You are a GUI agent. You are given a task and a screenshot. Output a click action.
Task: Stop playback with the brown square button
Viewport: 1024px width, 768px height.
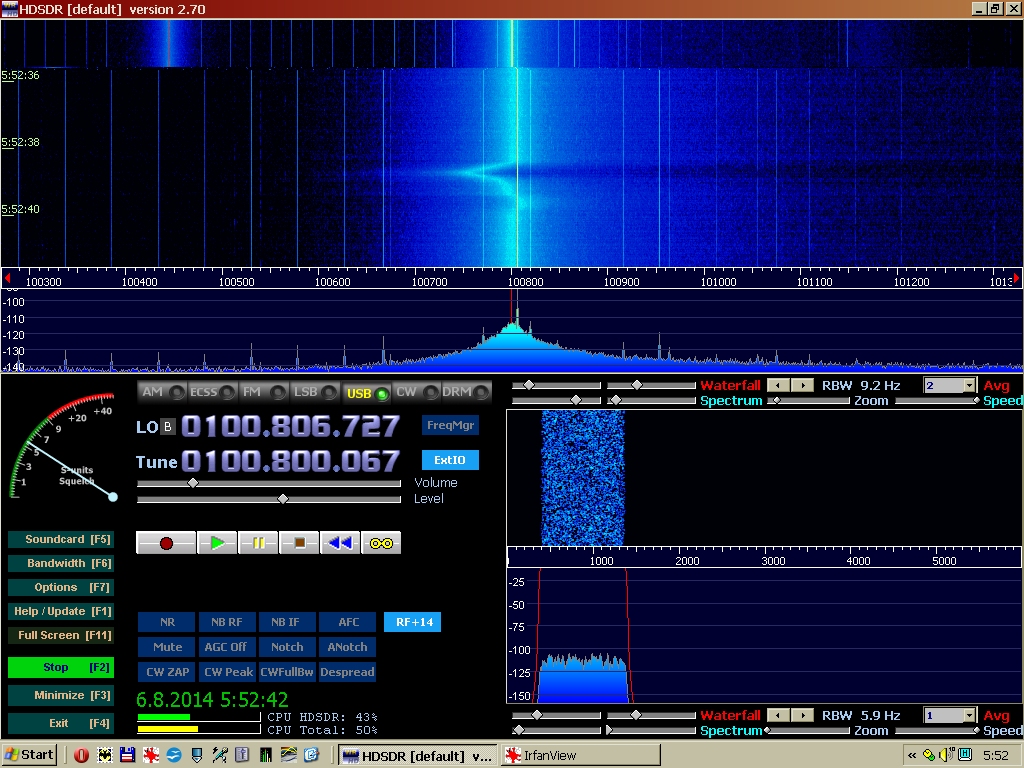coord(300,543)
